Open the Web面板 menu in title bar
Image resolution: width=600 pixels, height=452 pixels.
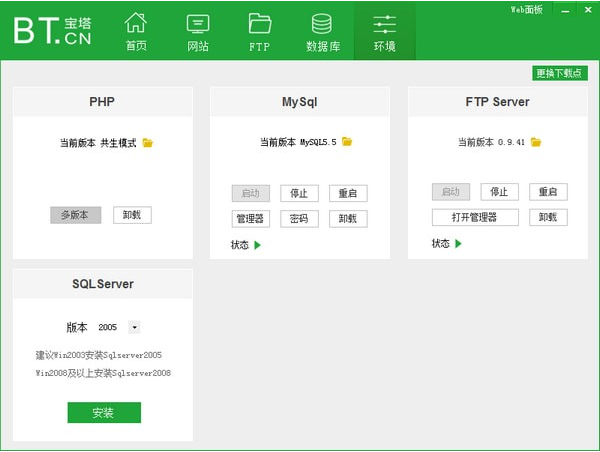click(x=527, y=9)
